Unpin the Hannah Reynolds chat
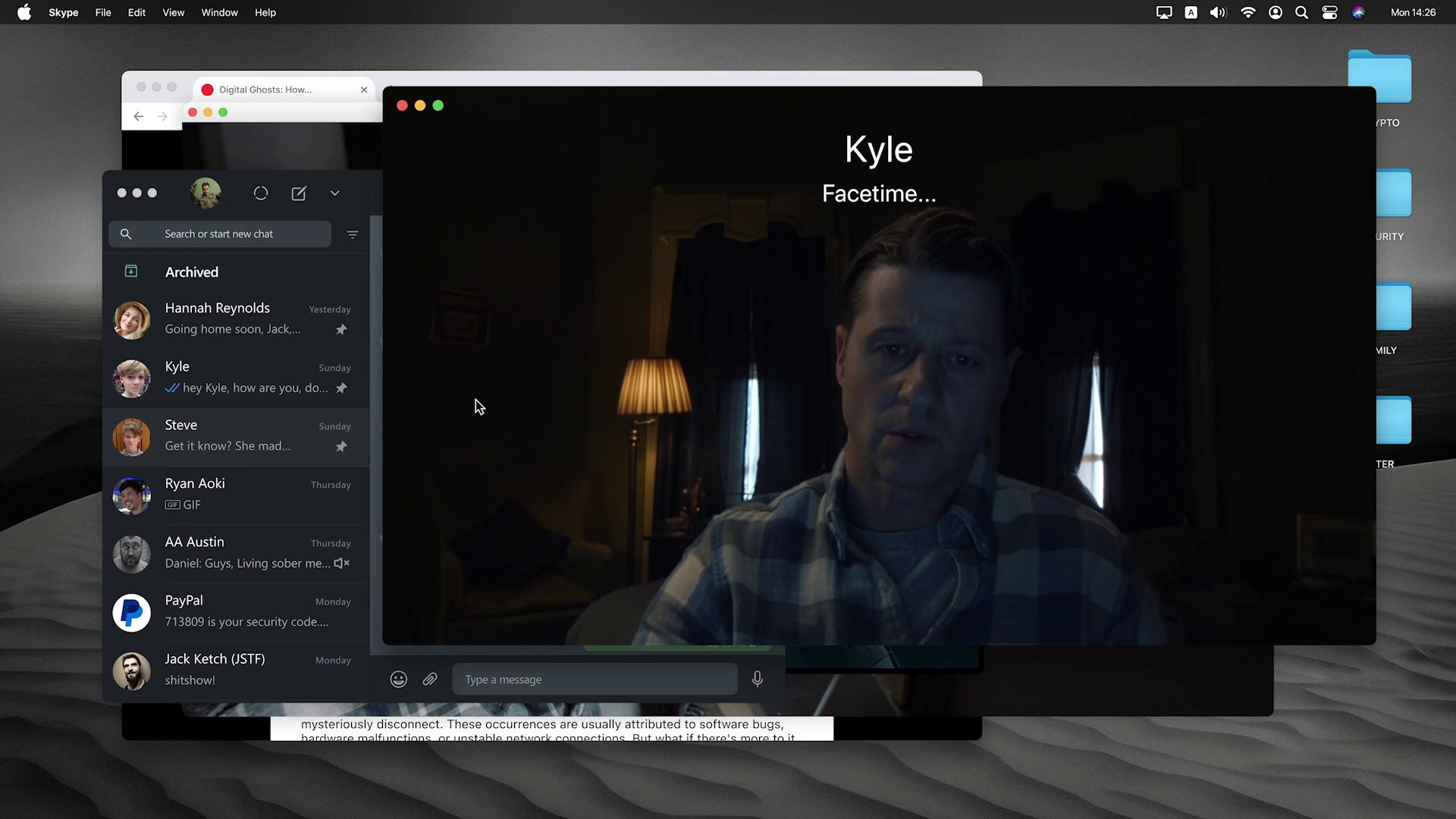The height and width of the screenshot is (819, 1456). point(341,330)
